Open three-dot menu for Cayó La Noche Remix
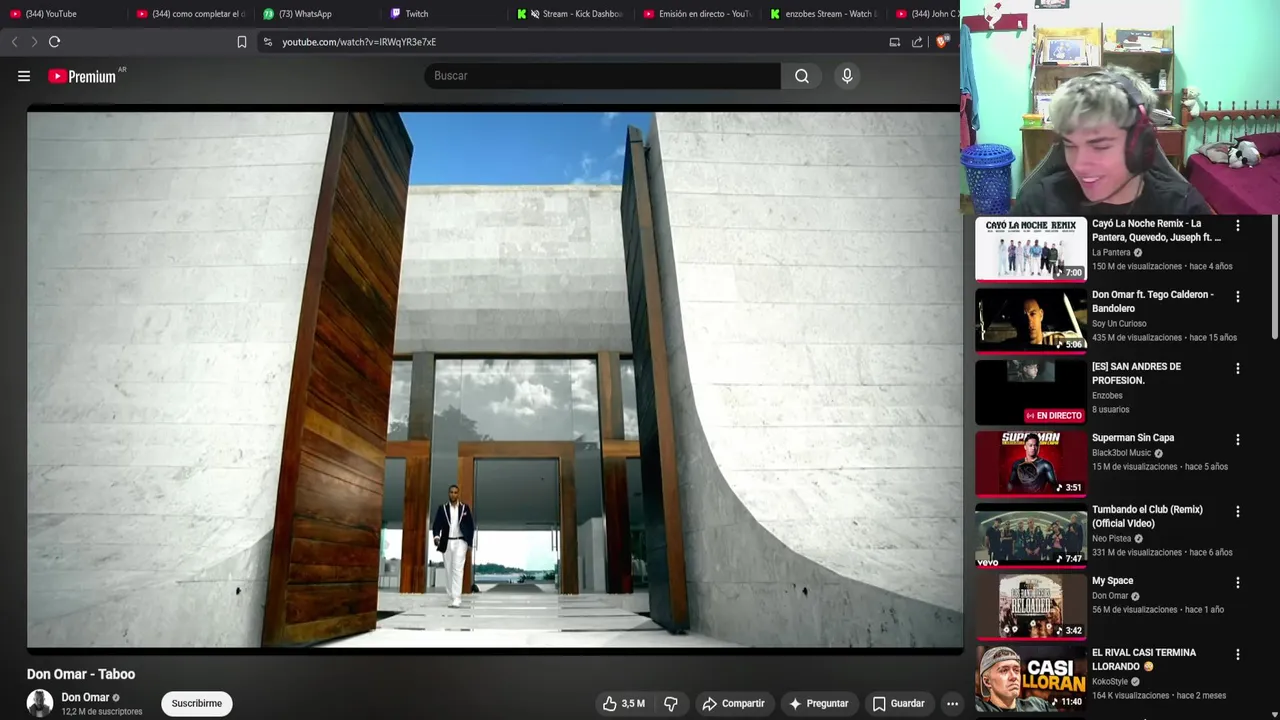 pos(1238,226)
